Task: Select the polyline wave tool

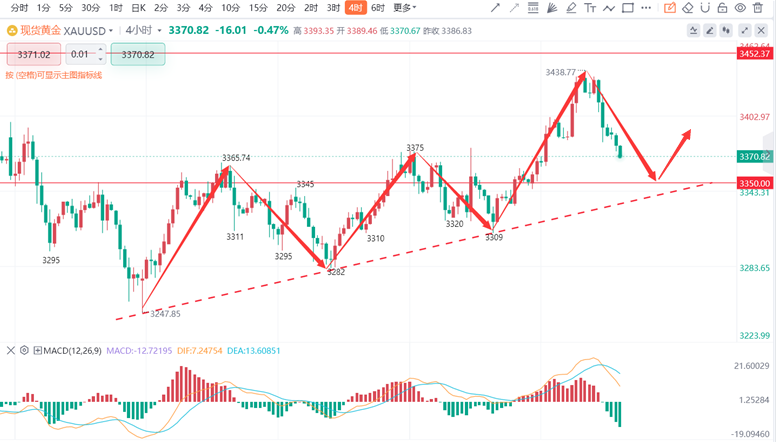Action: pyautogui.click(x=609, y=8)
